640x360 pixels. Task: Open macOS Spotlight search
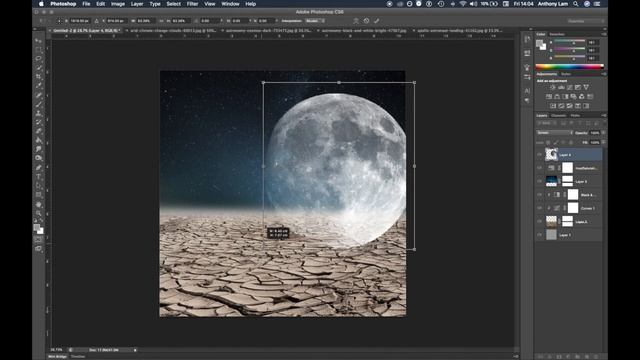(576, 4)
